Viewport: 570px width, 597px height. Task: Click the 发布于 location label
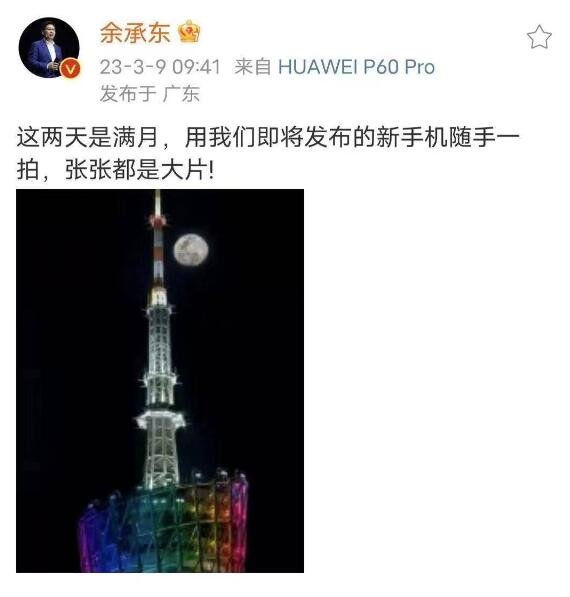click(x=128, y=94)
